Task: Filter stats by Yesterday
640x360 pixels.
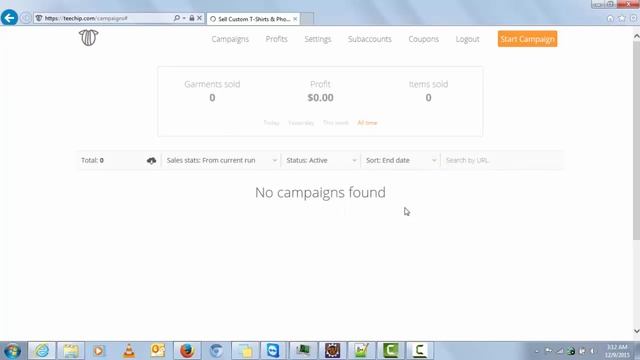Action: coord(301,123)
